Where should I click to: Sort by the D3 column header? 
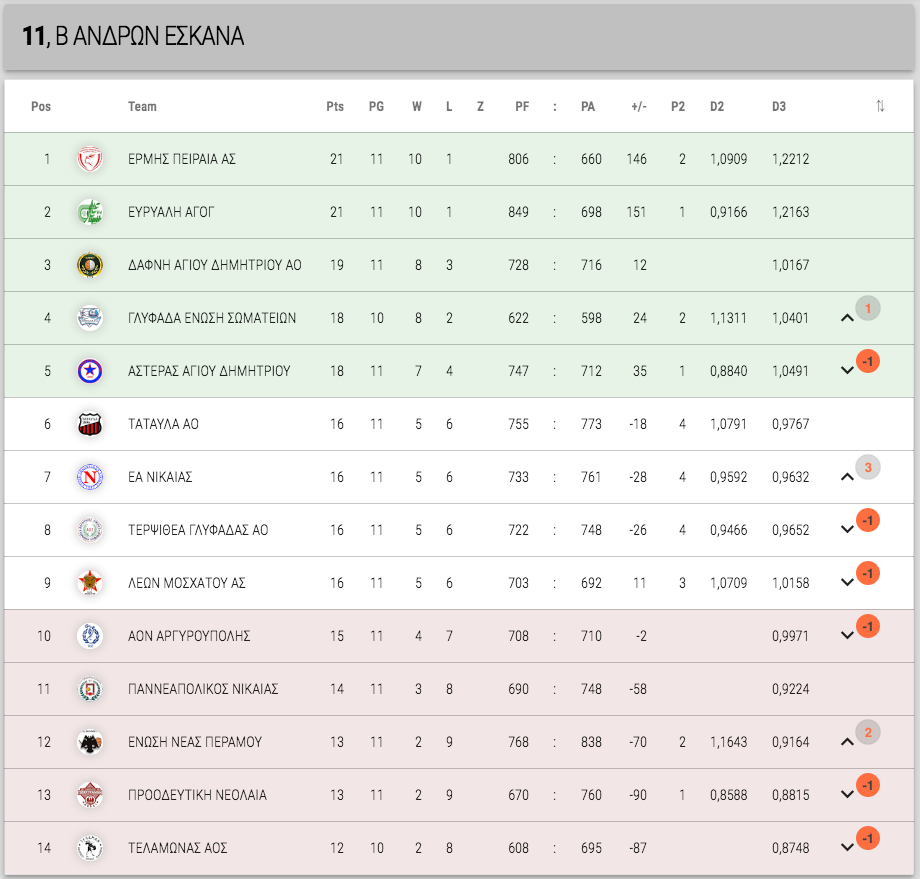point(779,106)
